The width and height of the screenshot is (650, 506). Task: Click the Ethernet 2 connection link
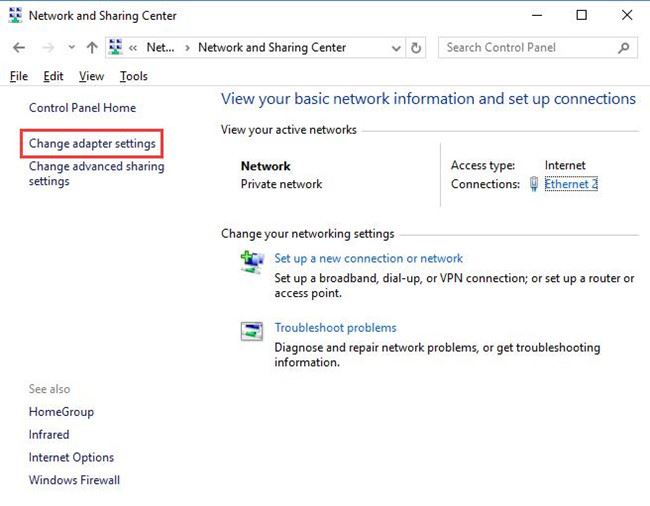tap(571, 184)
